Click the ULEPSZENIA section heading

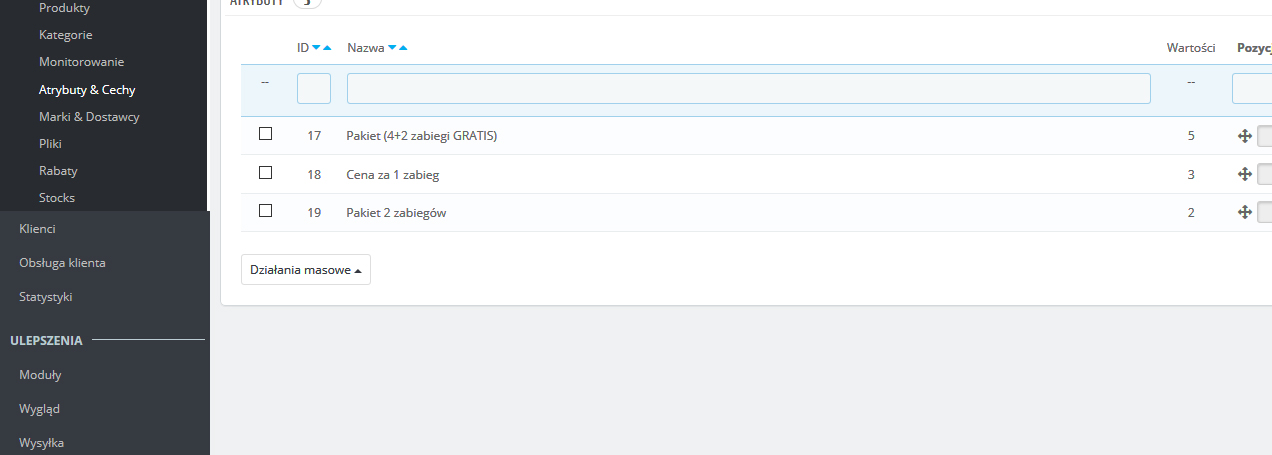coord(47,340)
